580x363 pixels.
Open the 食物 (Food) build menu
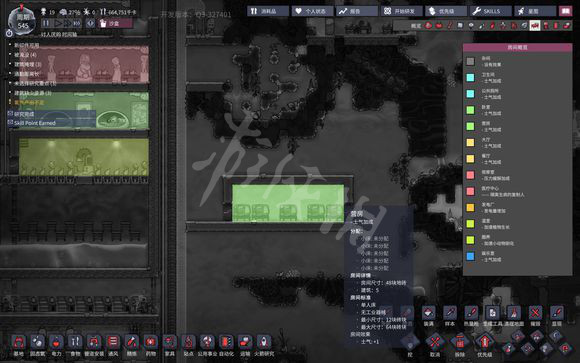click(75, 345)
